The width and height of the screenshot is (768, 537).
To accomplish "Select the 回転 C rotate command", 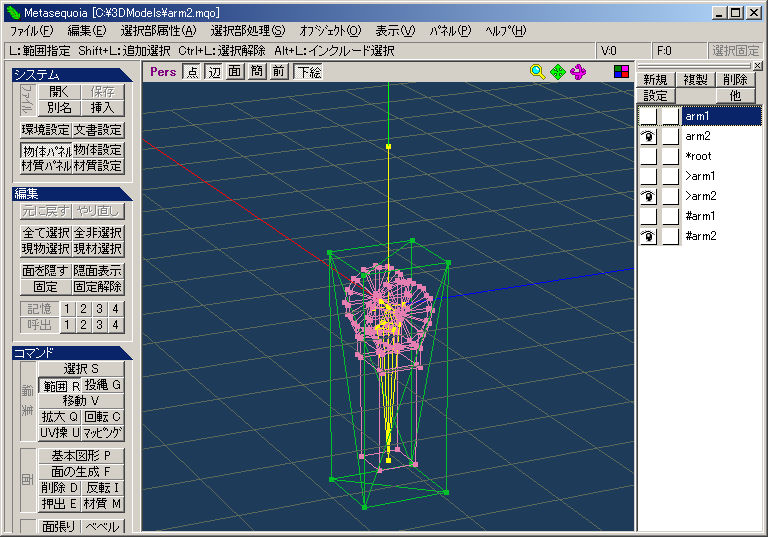I will [102, 417].
